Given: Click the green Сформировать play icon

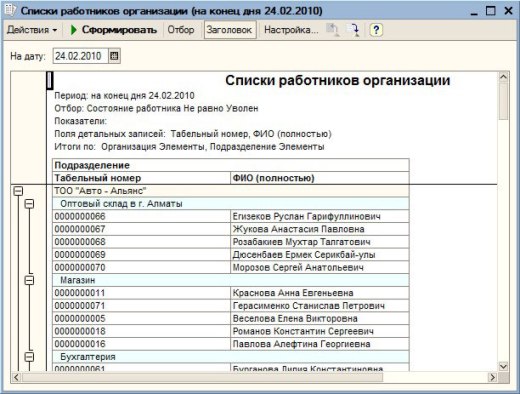Looking at the screenshot, I should pyautogui.click(x=74, y=30).
